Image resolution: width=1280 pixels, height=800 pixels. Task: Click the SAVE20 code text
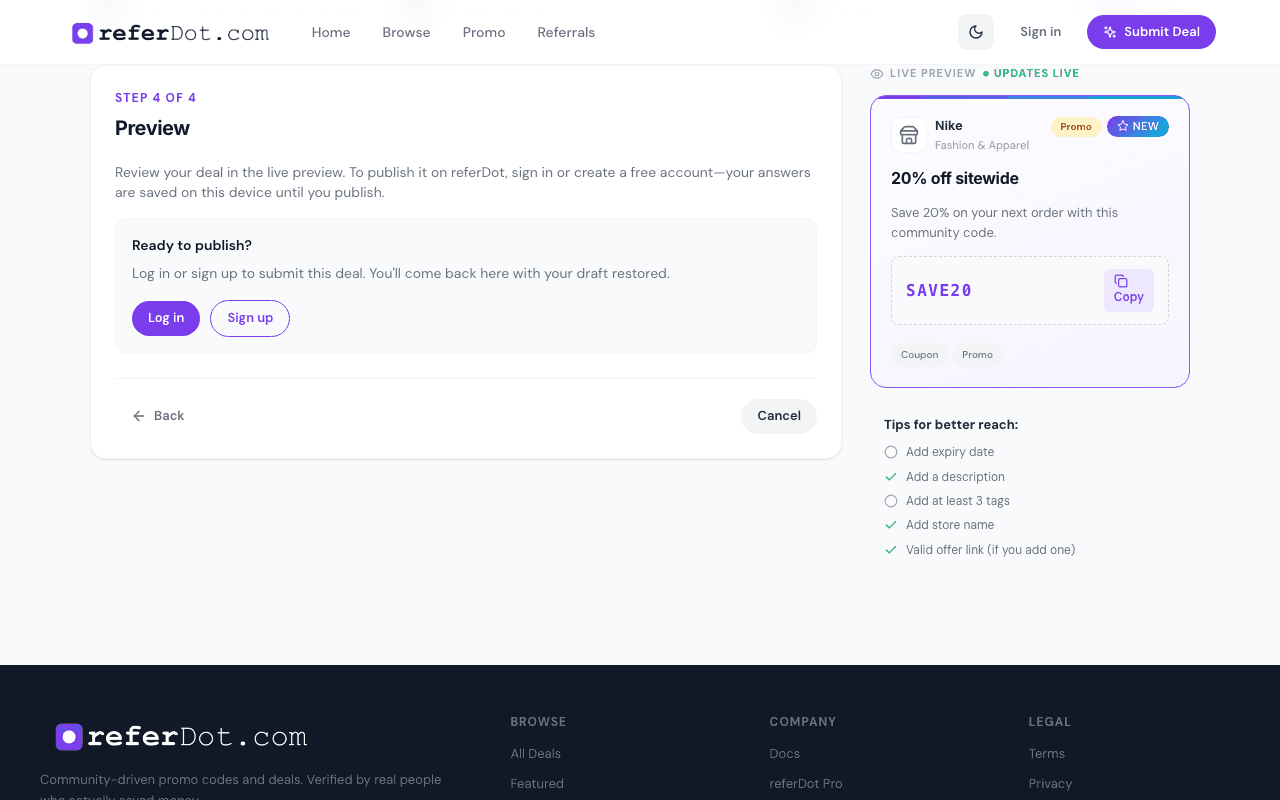click(939, 290)
